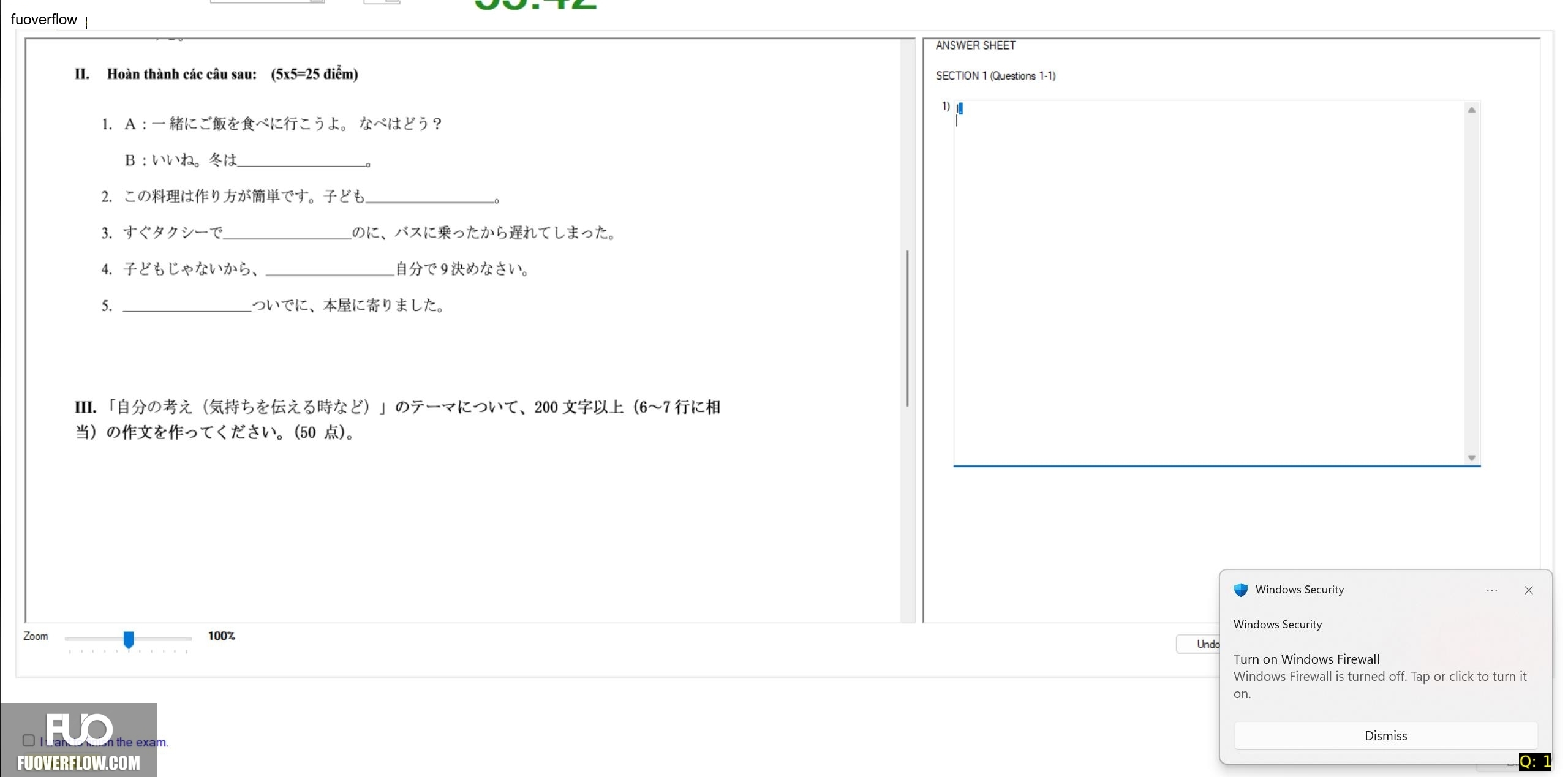The width and height of the screenshot is (1568, 777).
Task: Click the Windows Security shield icon
Action: (1241, 590)
